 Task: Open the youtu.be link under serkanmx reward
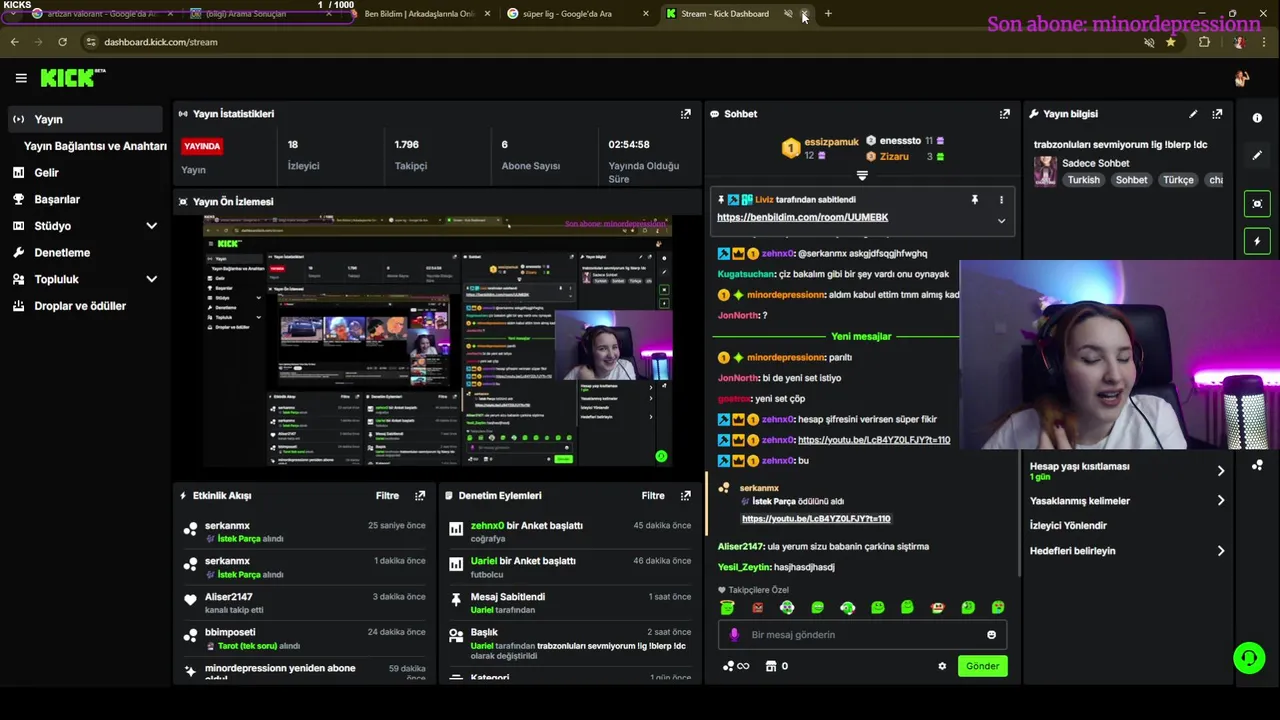click(816, 518)
